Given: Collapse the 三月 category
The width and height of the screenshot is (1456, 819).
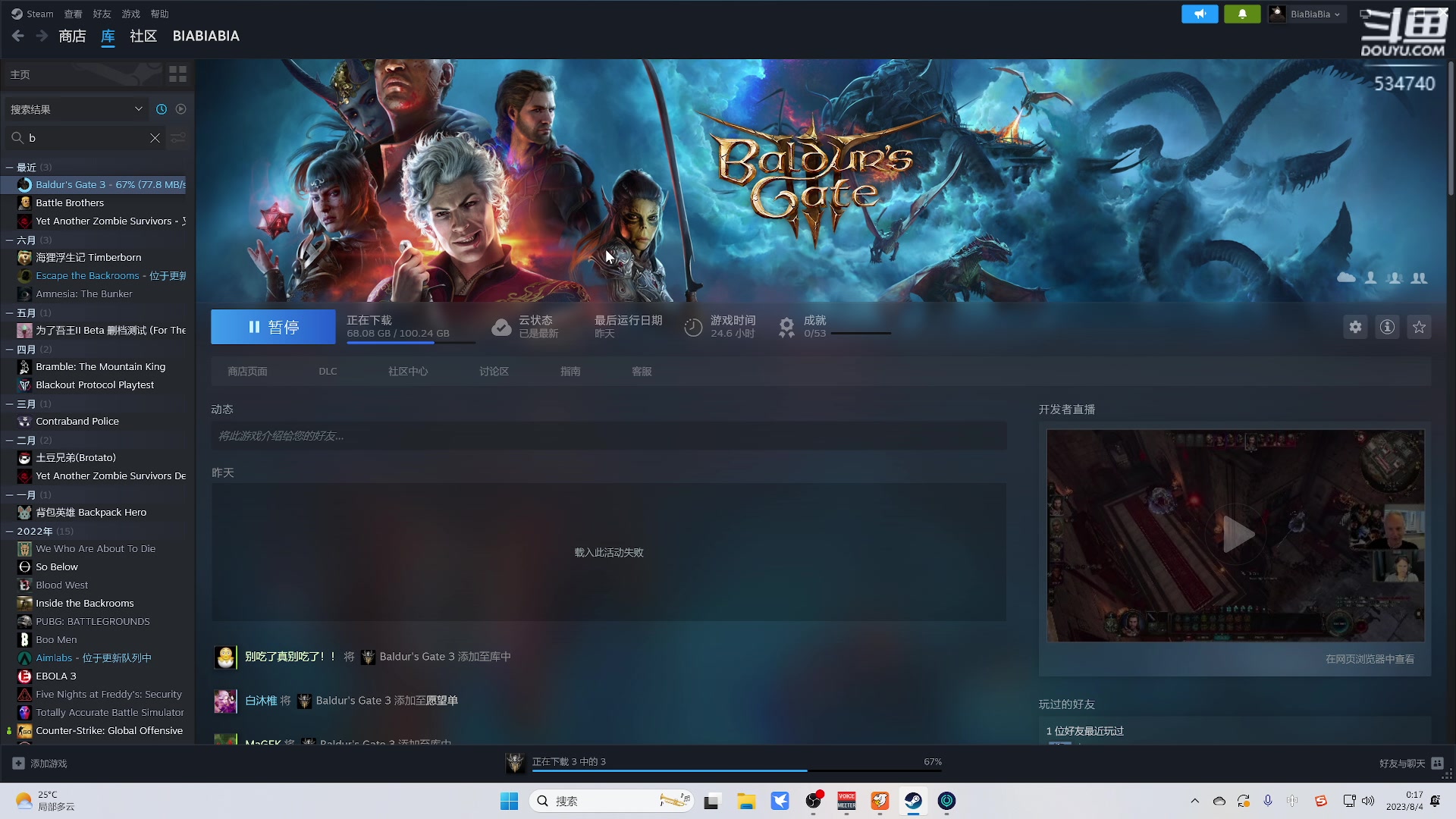Looking at the screenshot, I should click(9, 404).
